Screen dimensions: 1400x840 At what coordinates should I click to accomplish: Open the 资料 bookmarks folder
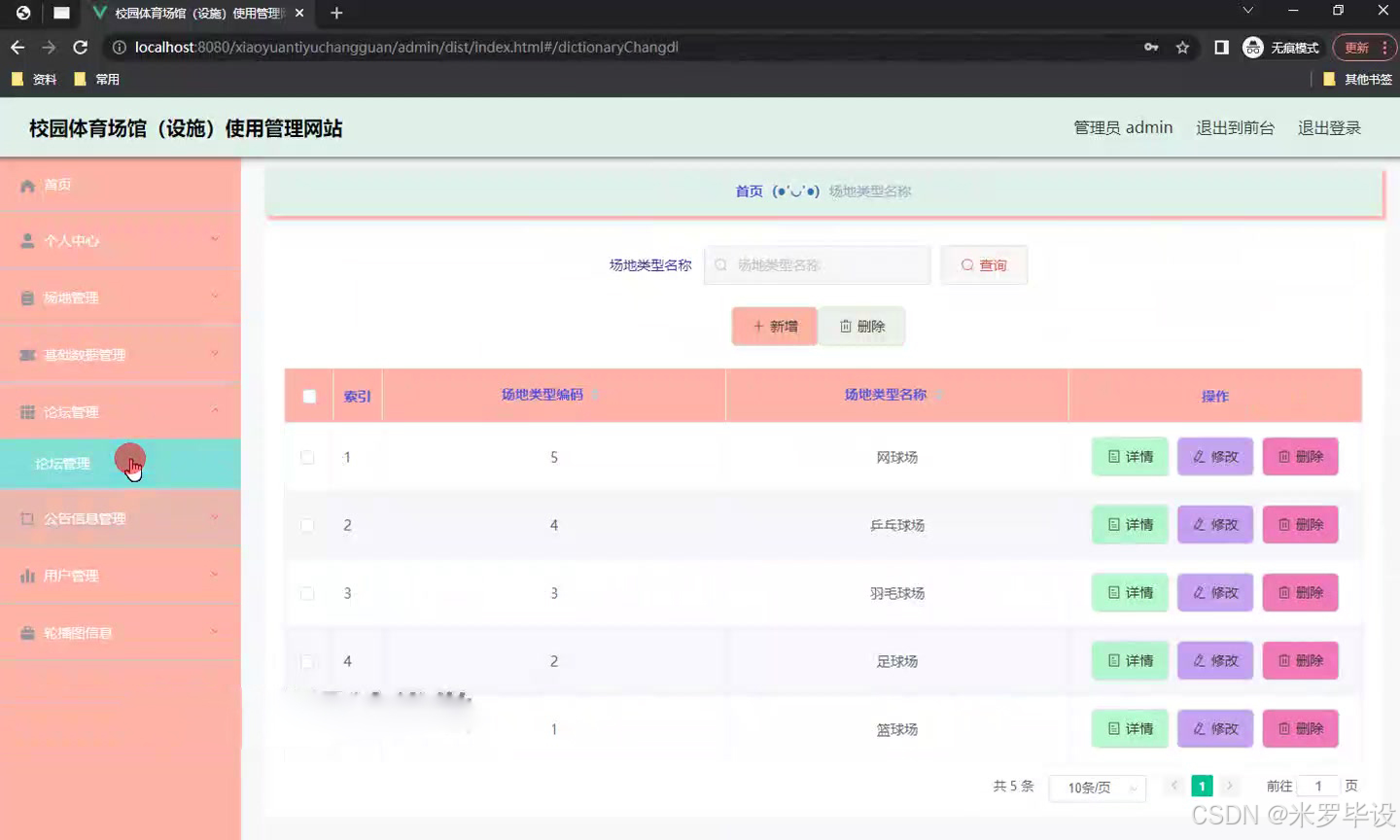(34, 80)
